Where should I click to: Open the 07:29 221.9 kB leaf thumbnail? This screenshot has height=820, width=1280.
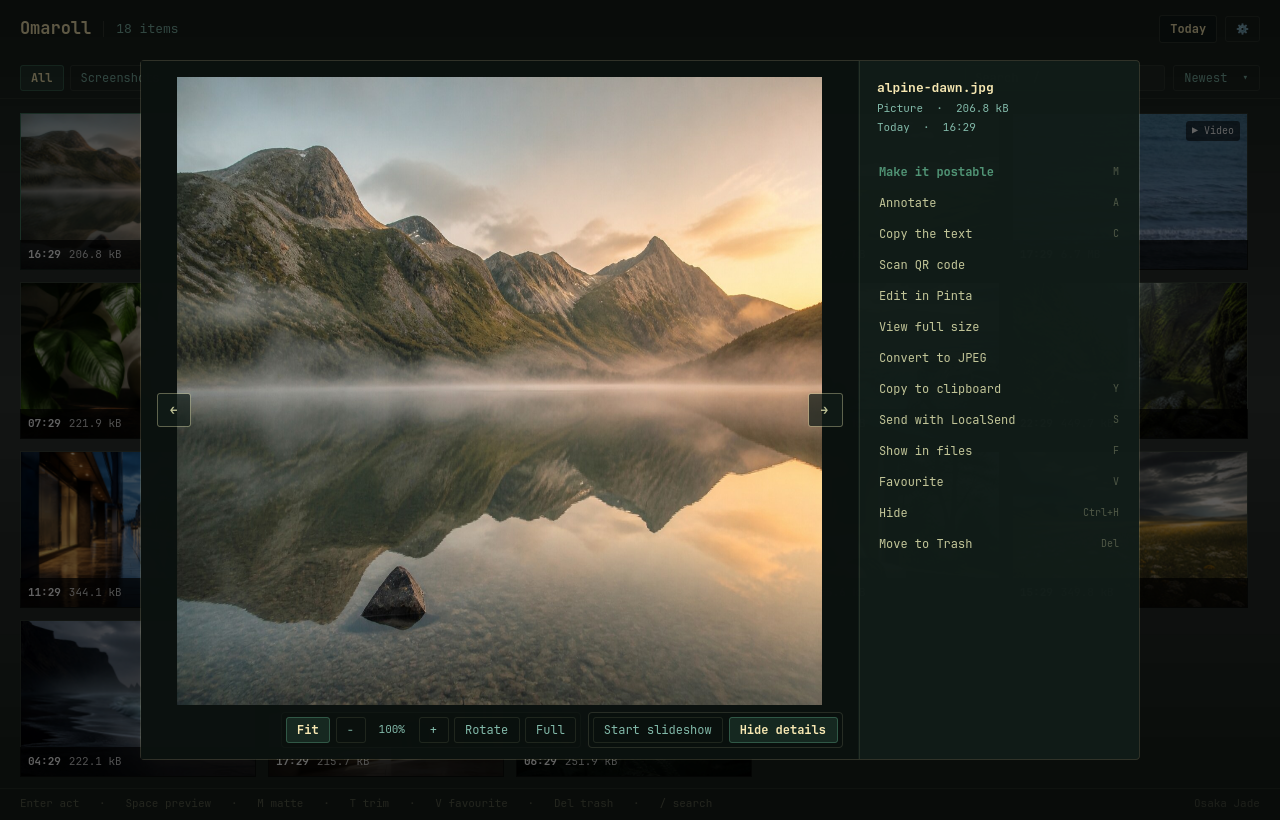(80, 360)
